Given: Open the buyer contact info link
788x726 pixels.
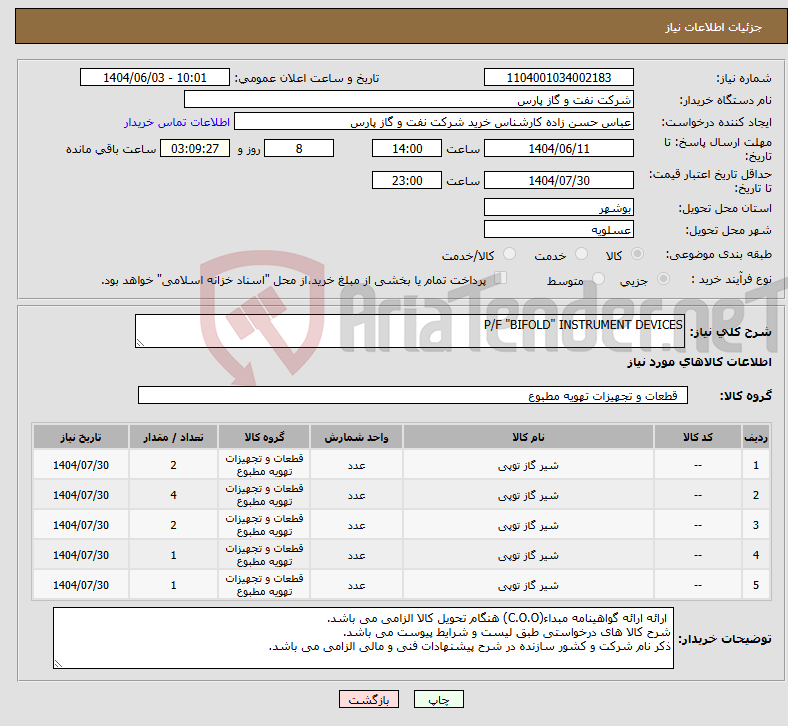Looking at the screenshot, I should 177,122.
